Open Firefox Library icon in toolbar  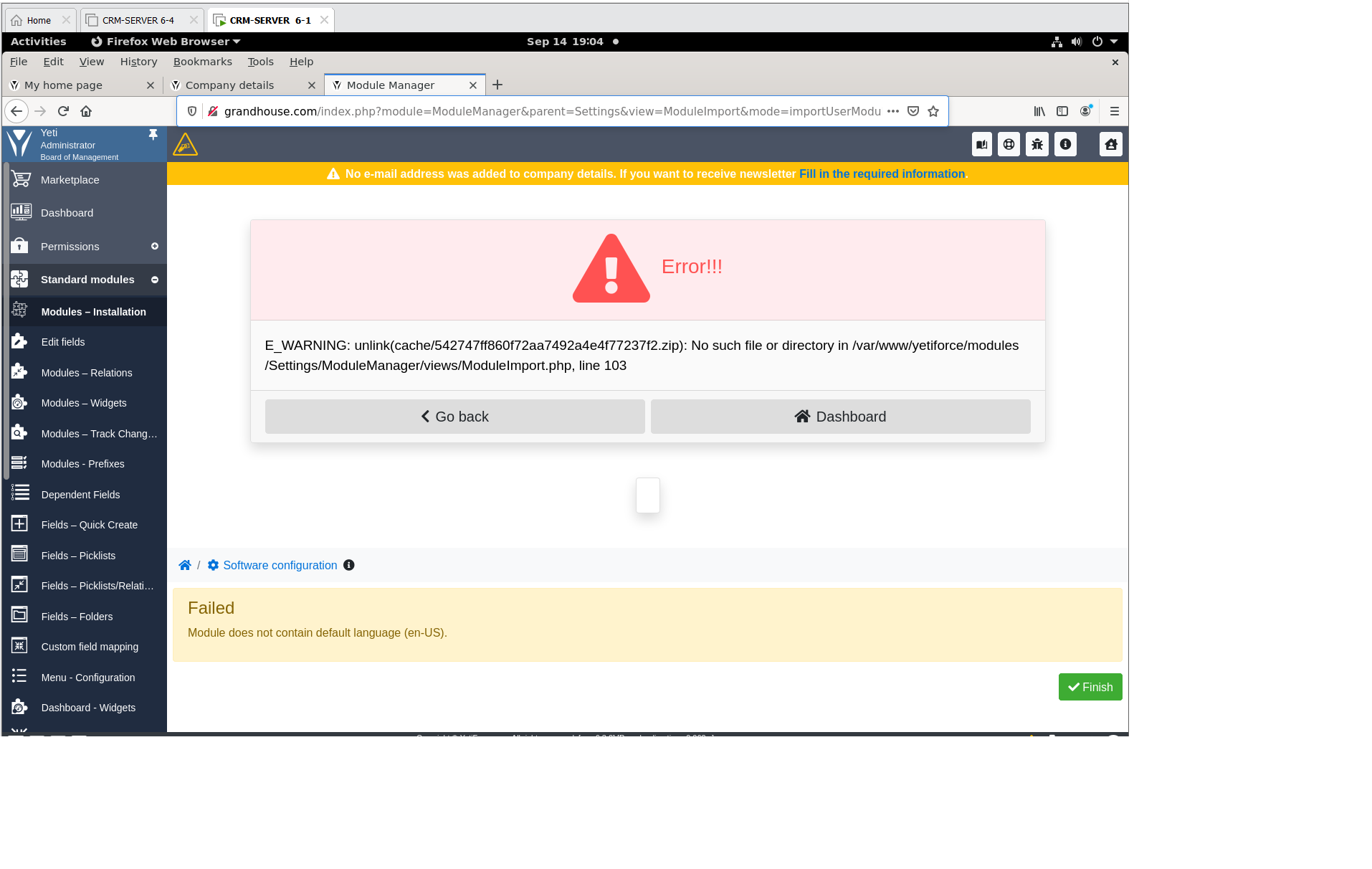point(1039,111)
